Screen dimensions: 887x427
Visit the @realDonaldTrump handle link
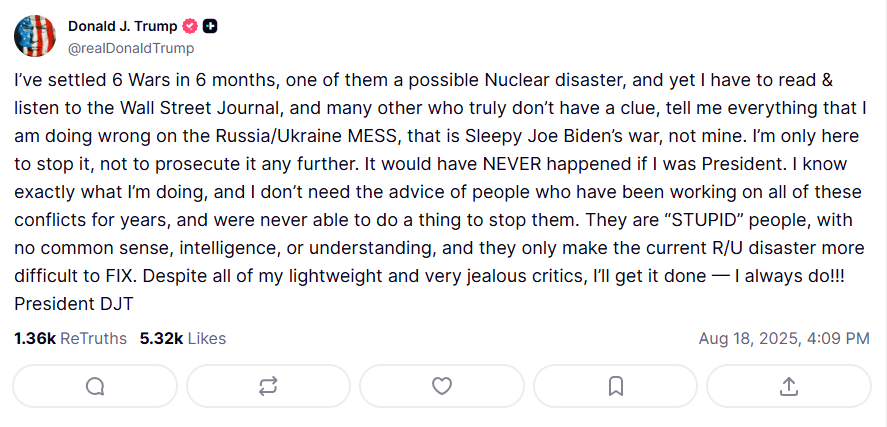coord(131,48)
